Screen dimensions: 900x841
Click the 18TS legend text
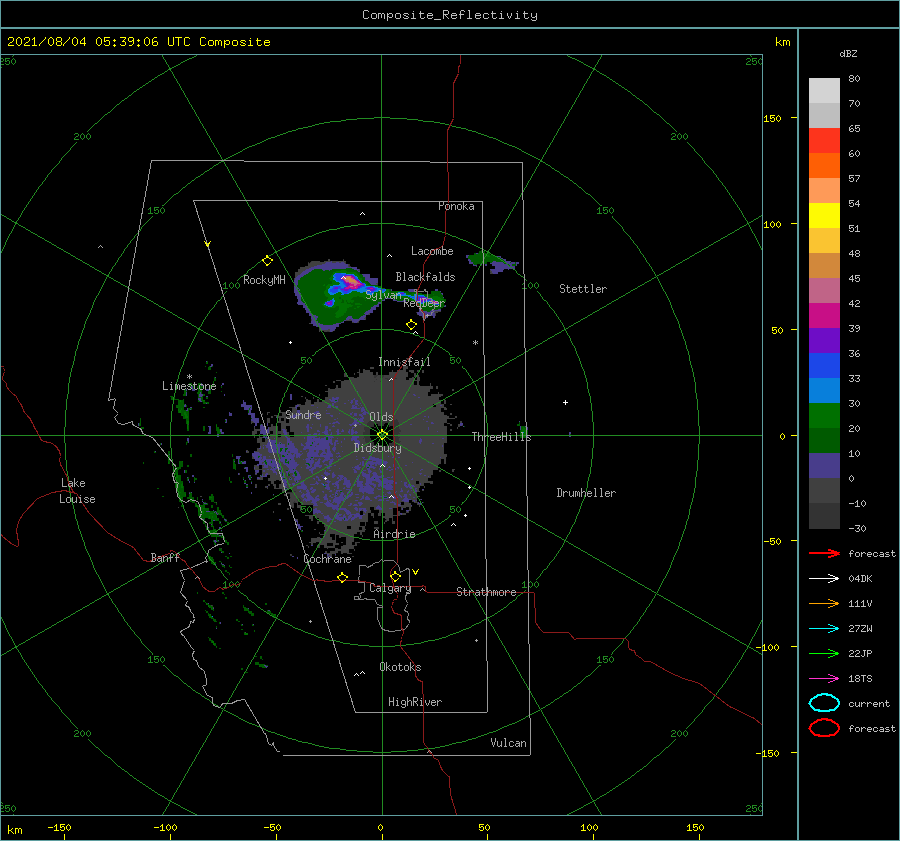[860, 679]
